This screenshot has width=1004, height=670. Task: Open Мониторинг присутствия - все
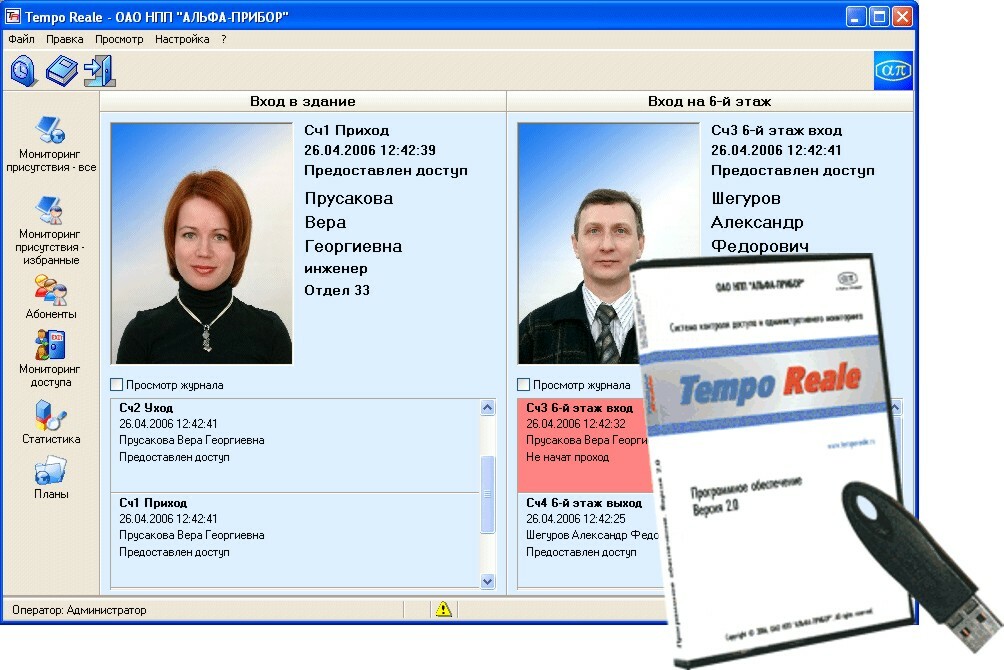tap(51, 144)
